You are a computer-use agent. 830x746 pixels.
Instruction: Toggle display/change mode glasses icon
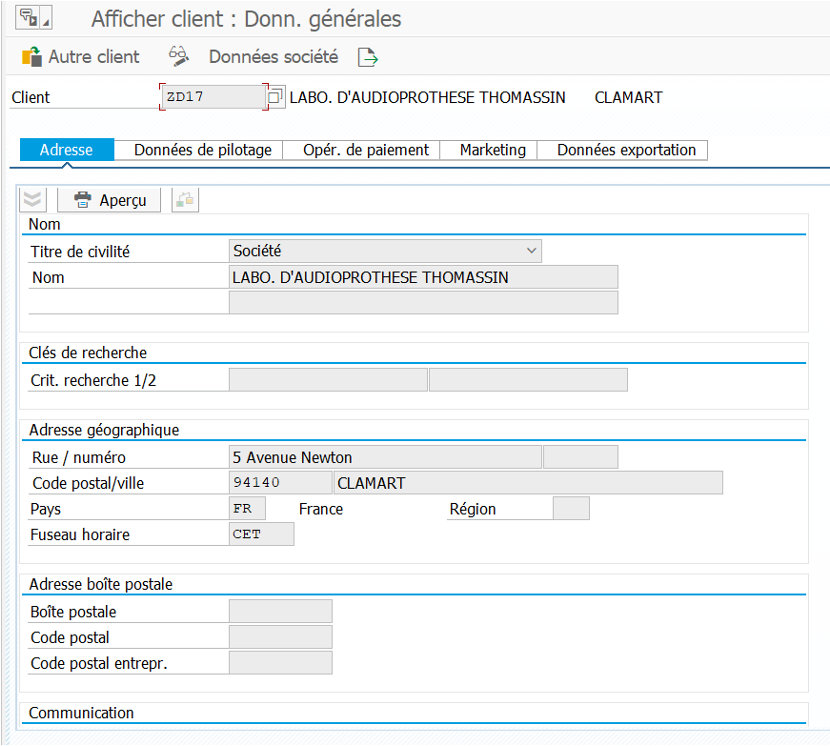(179, 56)
